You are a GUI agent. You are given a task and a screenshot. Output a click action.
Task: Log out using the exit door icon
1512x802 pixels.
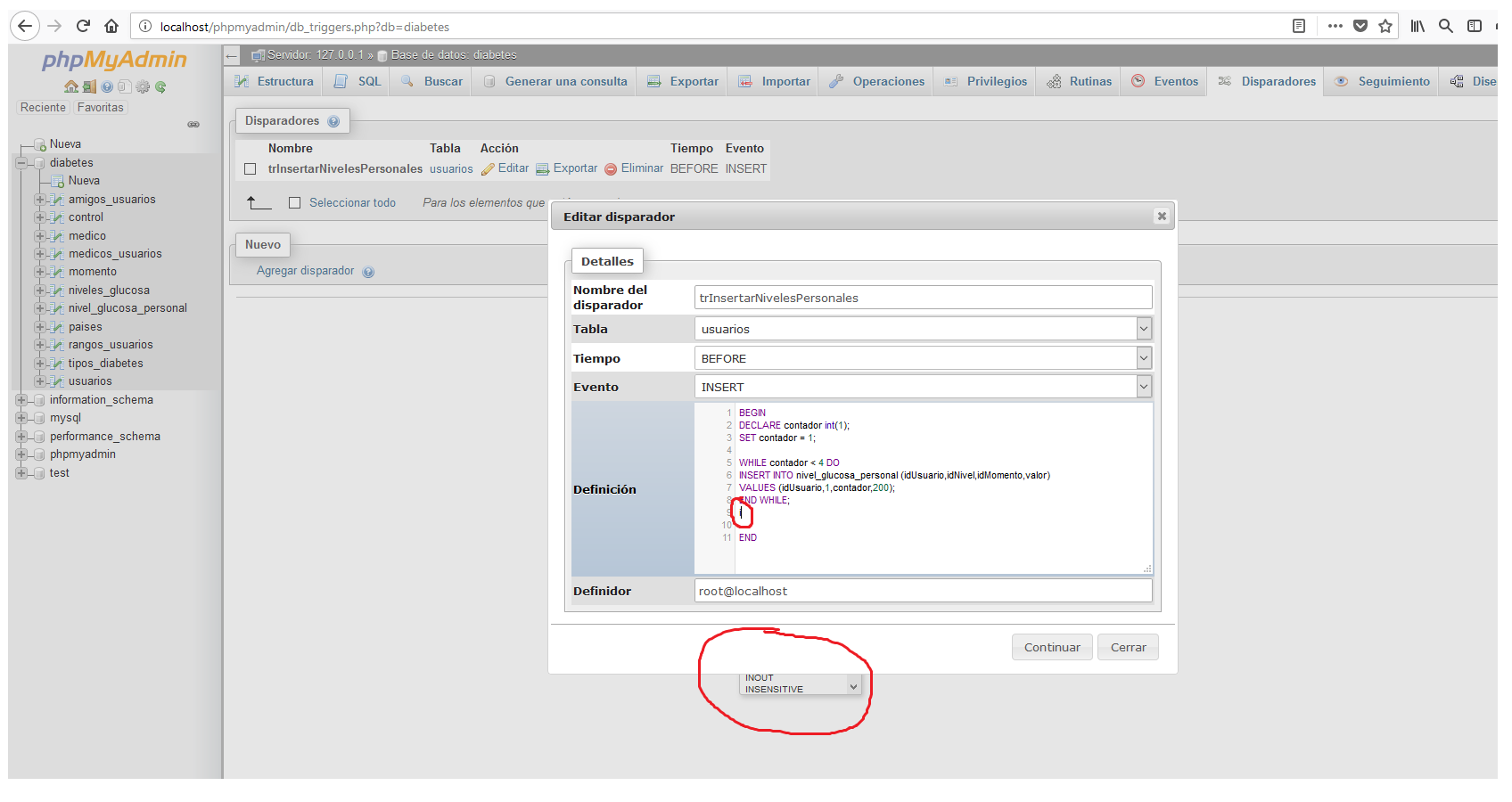pos(89,86)
